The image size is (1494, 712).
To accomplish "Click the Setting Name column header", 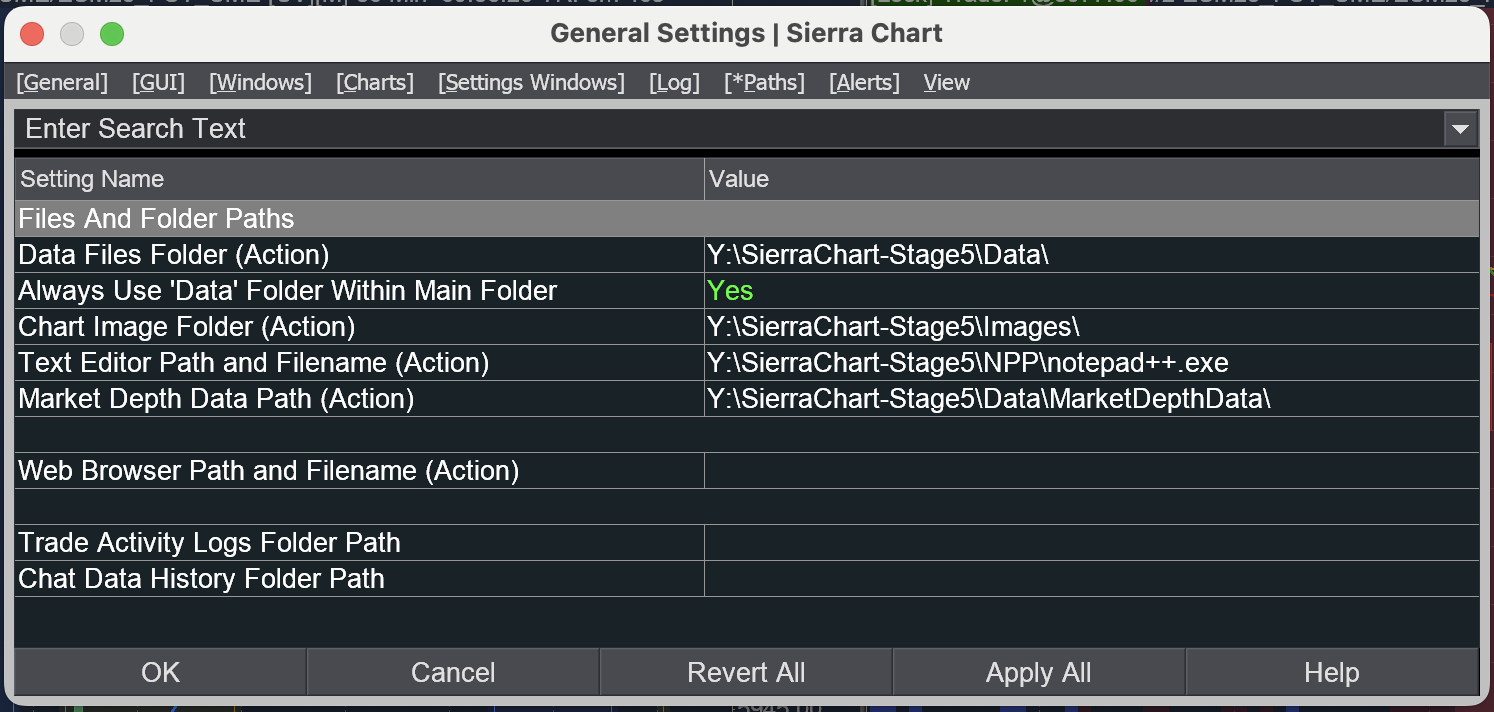I will [359, 179].
